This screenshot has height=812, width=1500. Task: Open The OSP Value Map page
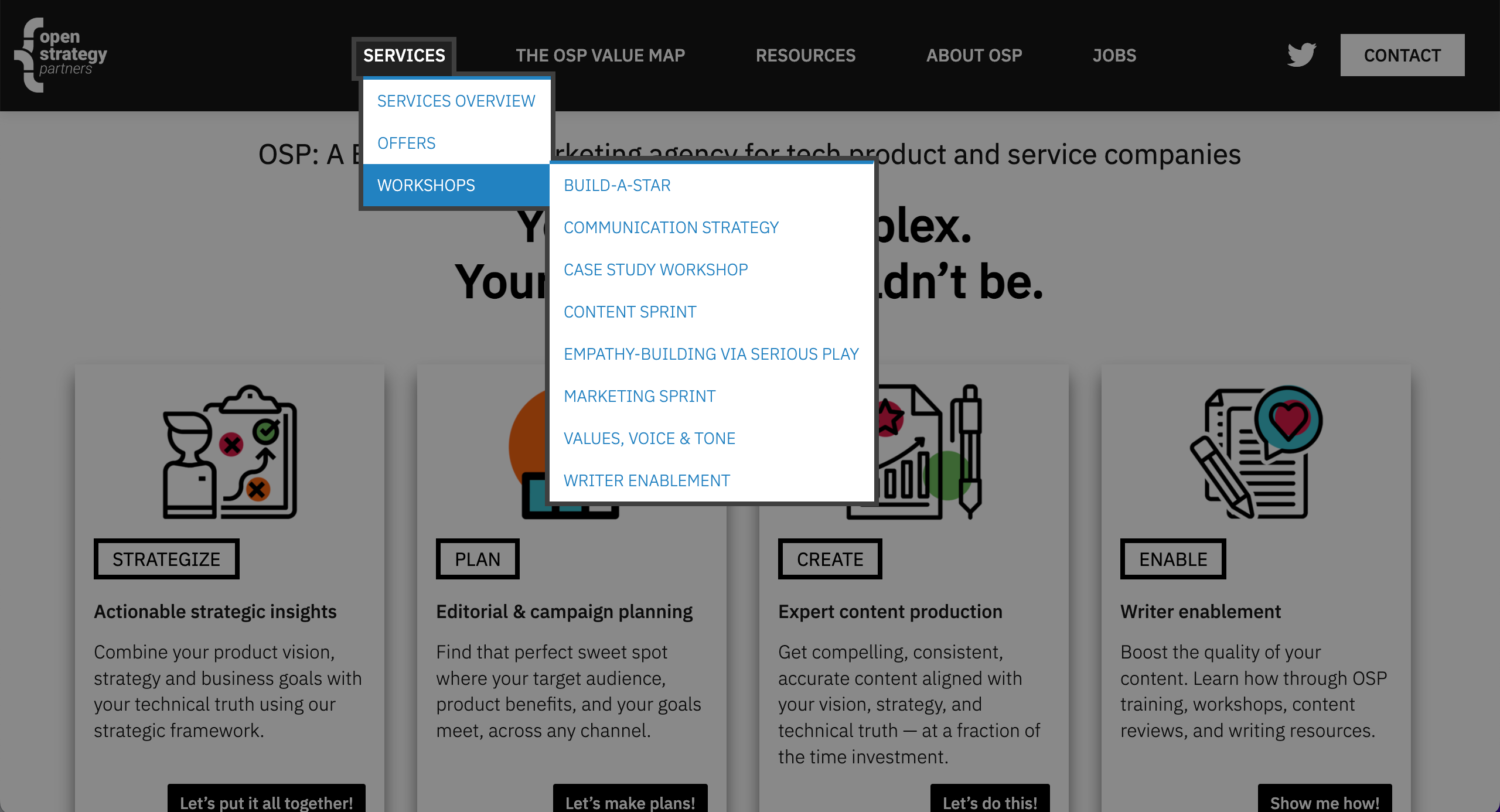pyautogui.click(x=600, y=56)
